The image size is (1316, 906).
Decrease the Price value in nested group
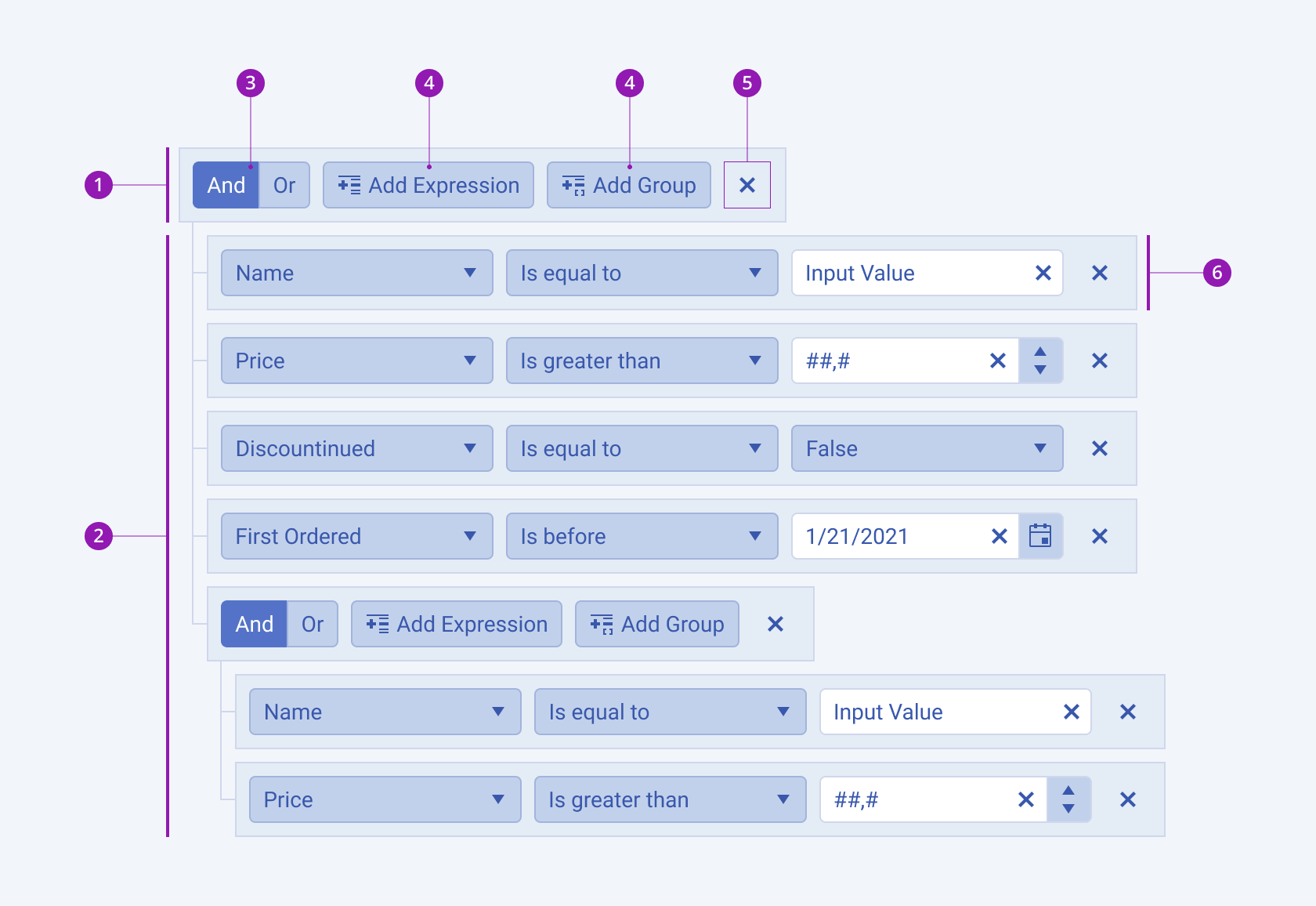pyautogui.click(x=1068, y=809)
